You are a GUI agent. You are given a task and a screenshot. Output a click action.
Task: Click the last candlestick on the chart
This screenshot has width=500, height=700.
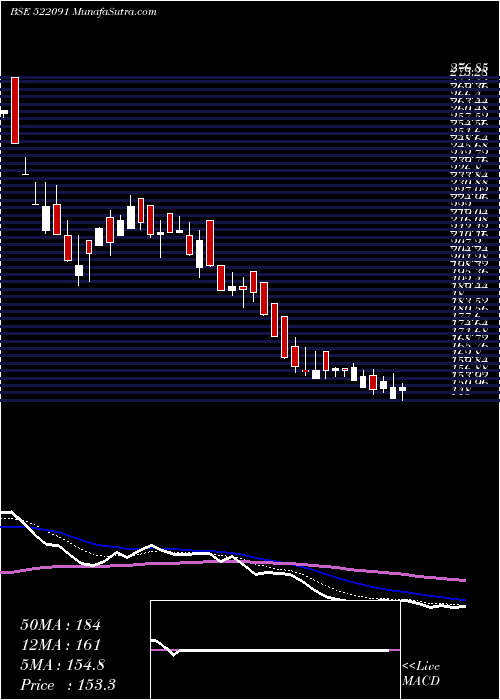[403, 390]
